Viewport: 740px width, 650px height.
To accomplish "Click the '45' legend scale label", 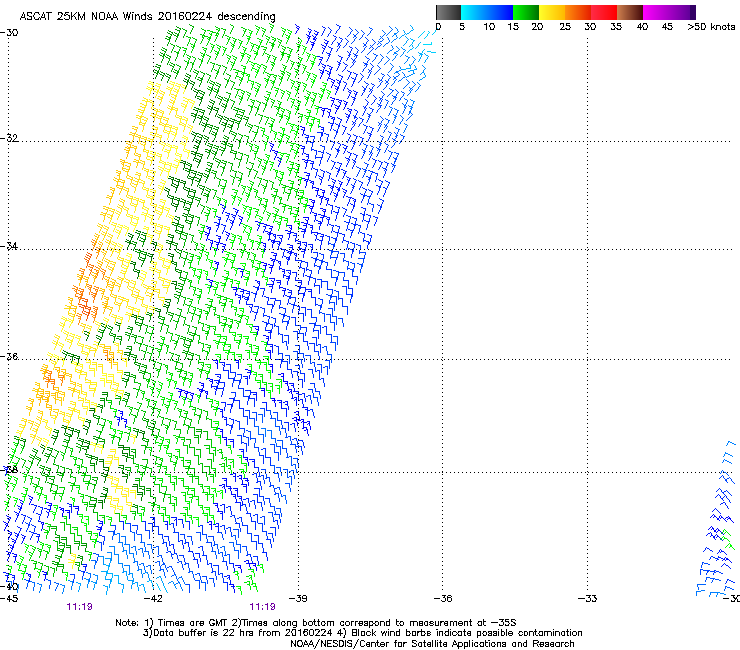I will [667, 27].
